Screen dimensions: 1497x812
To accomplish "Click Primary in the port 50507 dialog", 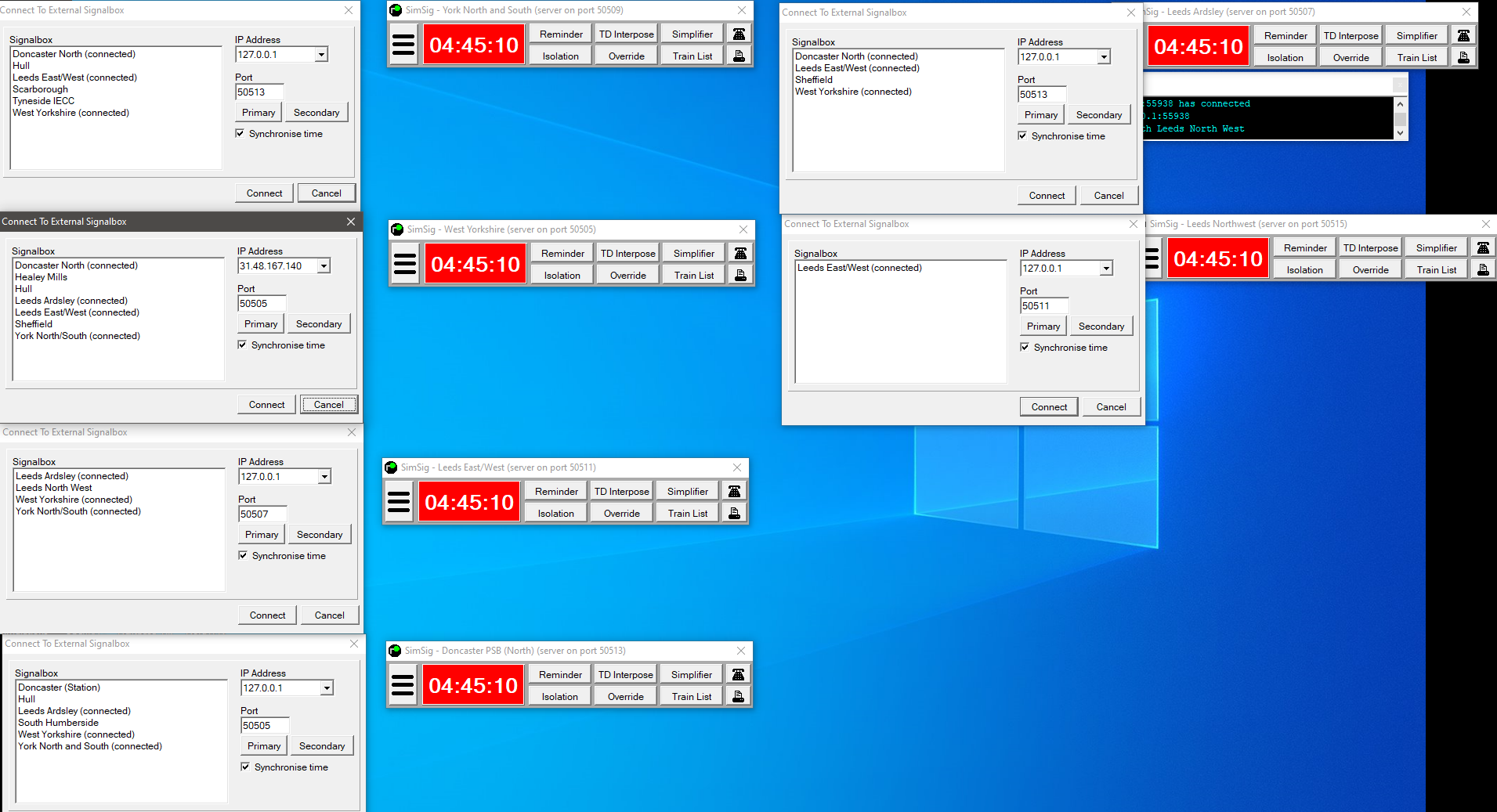I will coord(262,535).
